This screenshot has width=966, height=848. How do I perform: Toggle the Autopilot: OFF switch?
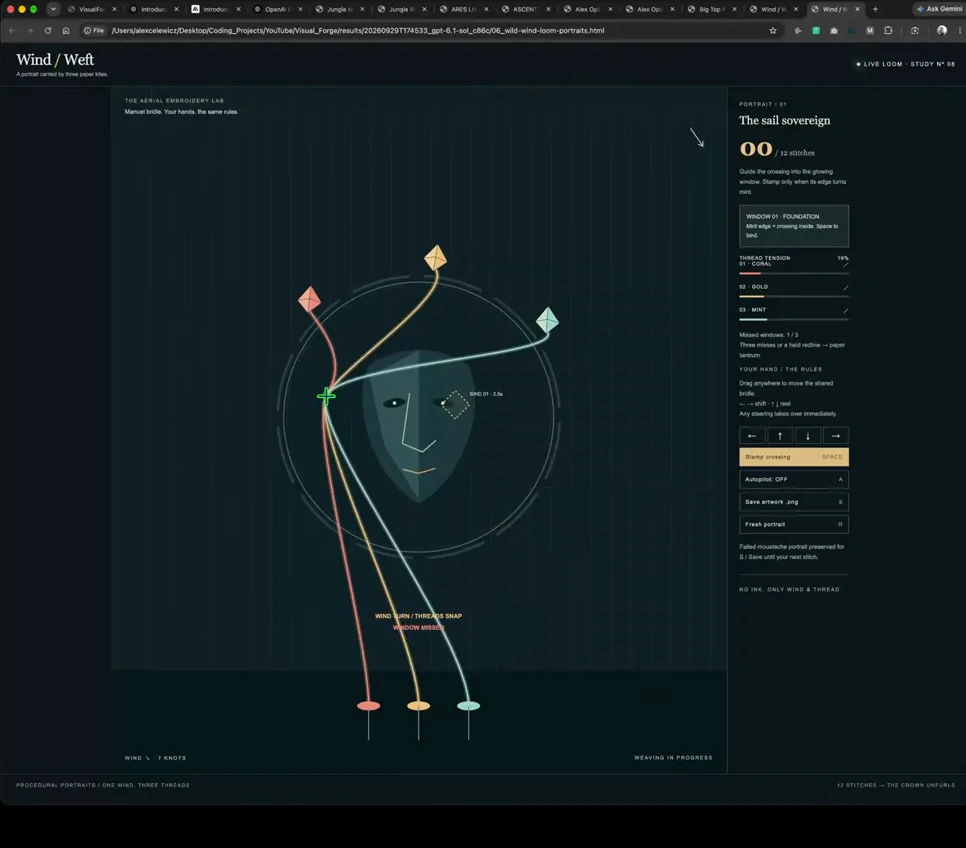coord(794,479)
